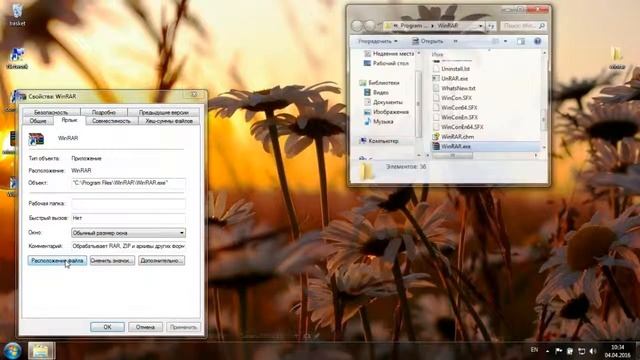Switch to the Общие tab

38,121
